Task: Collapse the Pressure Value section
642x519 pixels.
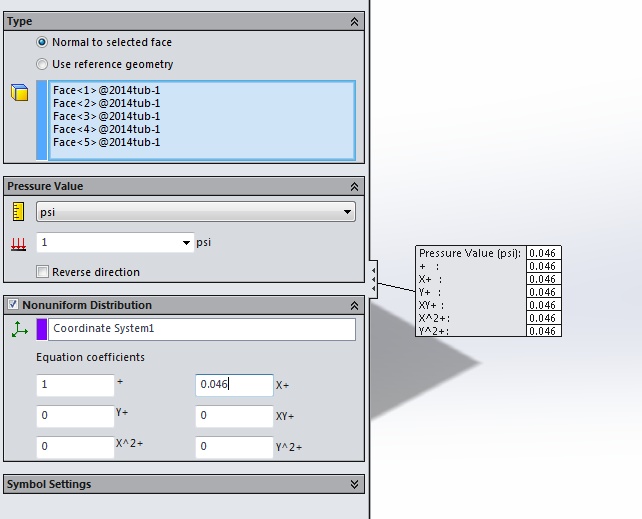Action: click(x=354, y=187)
